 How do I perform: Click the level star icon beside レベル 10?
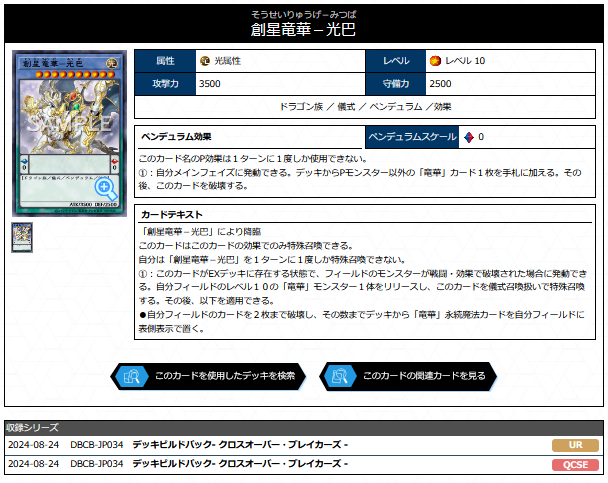pos(435,61)
